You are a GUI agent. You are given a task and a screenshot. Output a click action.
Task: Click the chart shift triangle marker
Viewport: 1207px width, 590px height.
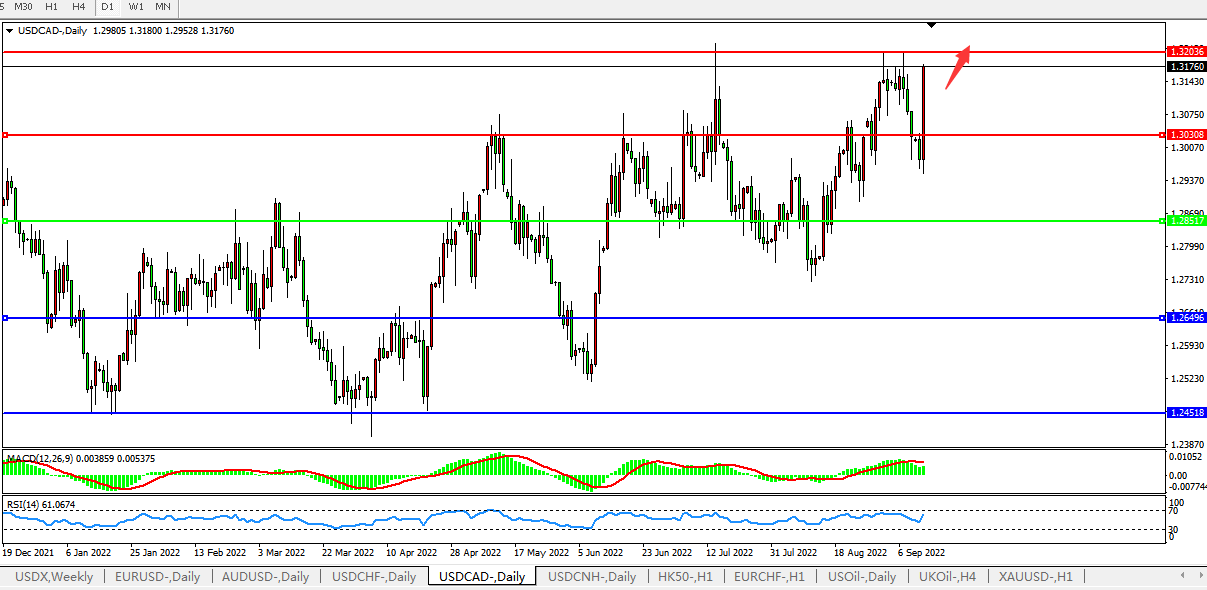(932, 24)
